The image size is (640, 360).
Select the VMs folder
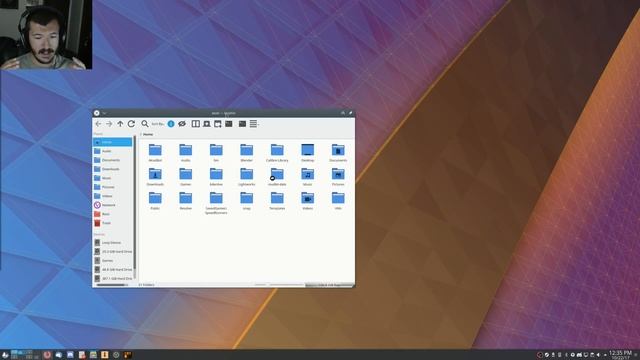click(x=338, y=201)
